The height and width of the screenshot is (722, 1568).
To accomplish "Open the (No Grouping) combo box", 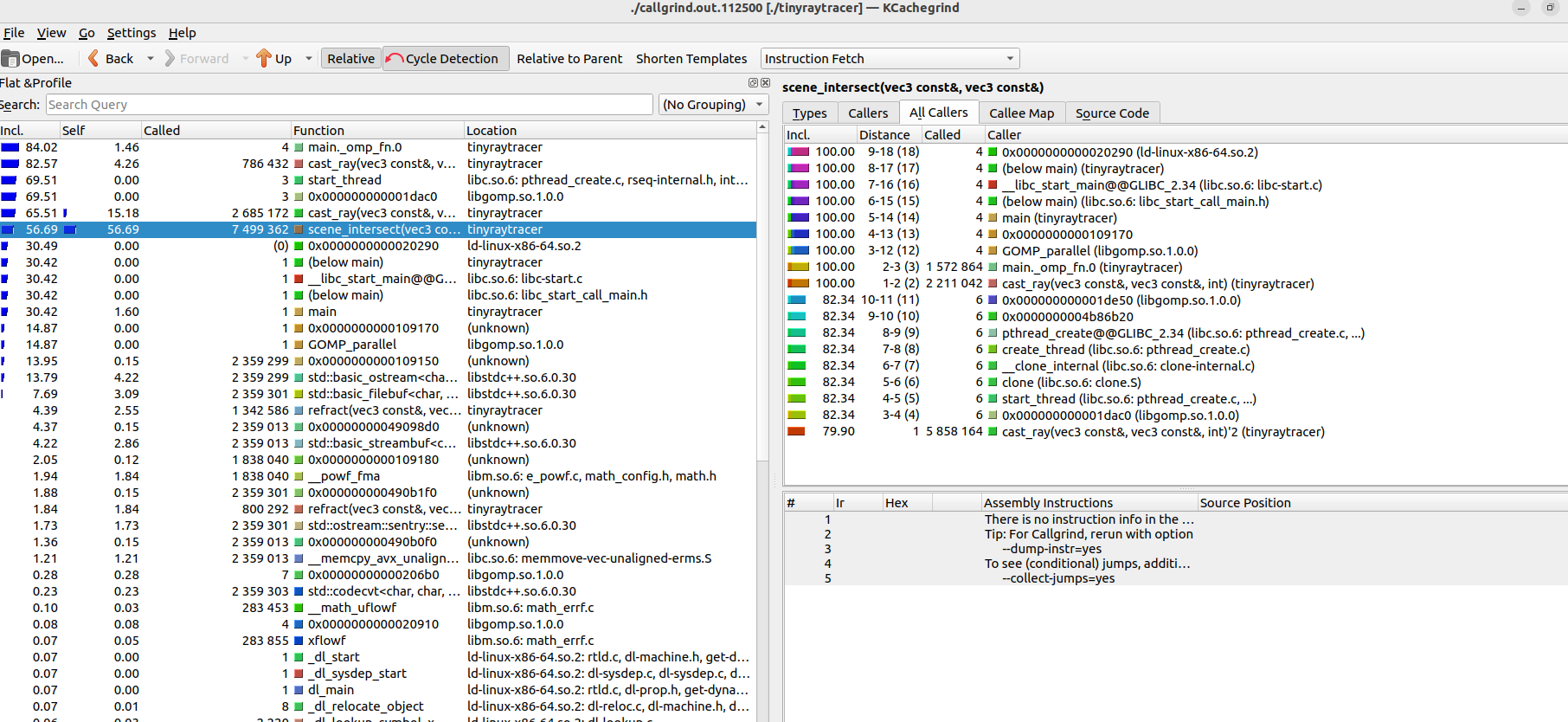I will click(x=713, y=105).
